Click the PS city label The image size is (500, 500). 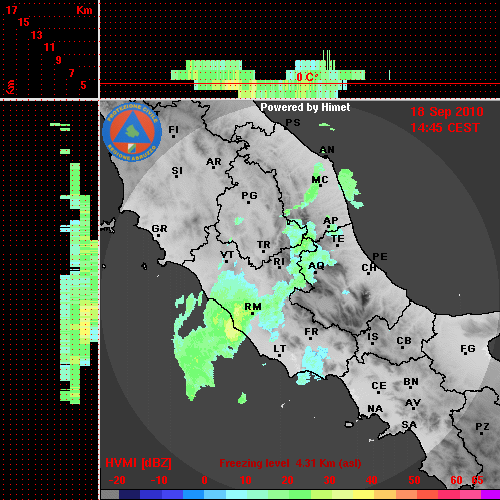click(x=293, y=123)
